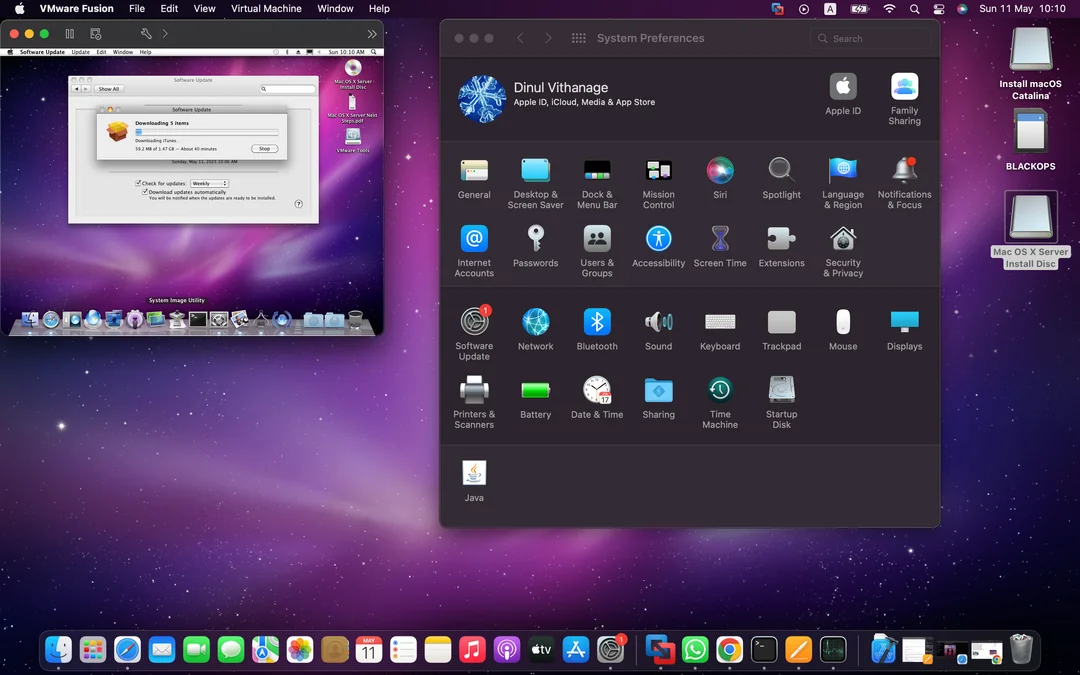
Task: Open Security & Privacy pane
Action: pyautogui.click(x=842, y=251)
